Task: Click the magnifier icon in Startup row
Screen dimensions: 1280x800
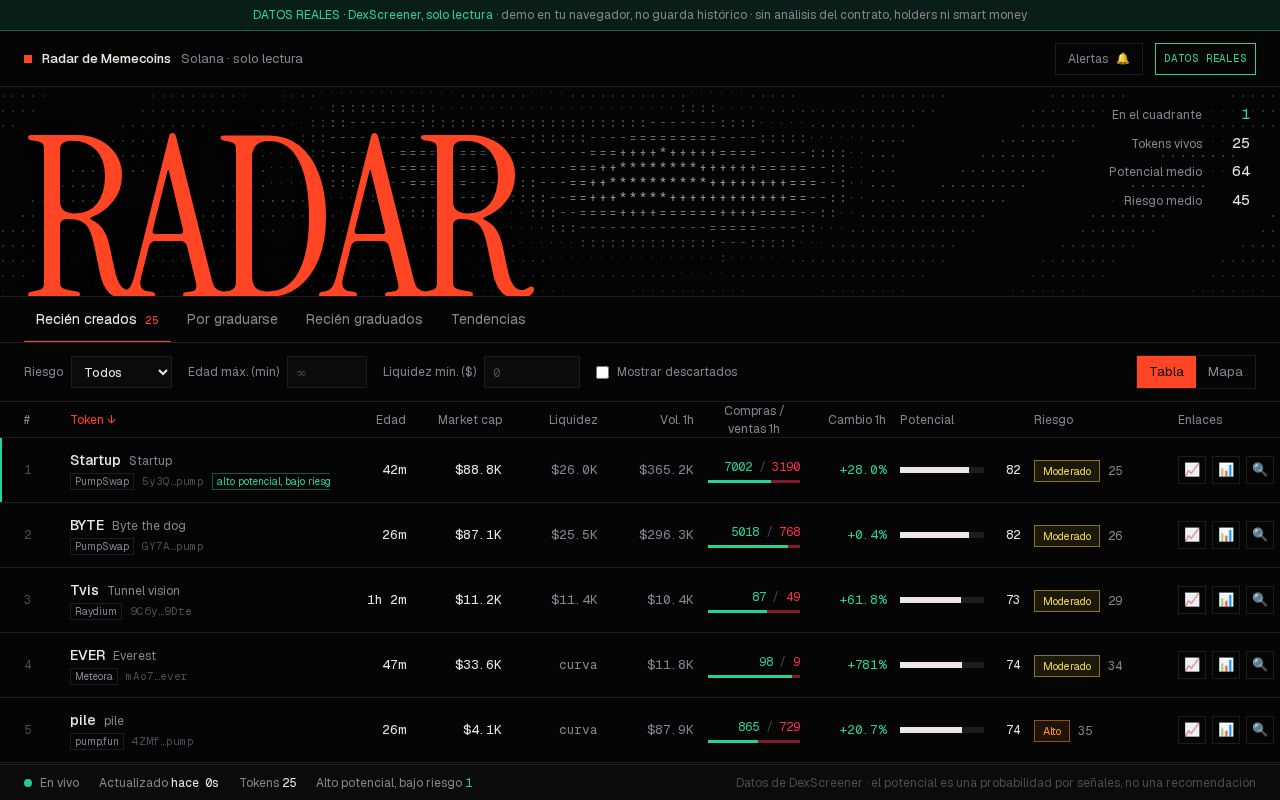Action: click(x=1260, y=470)
